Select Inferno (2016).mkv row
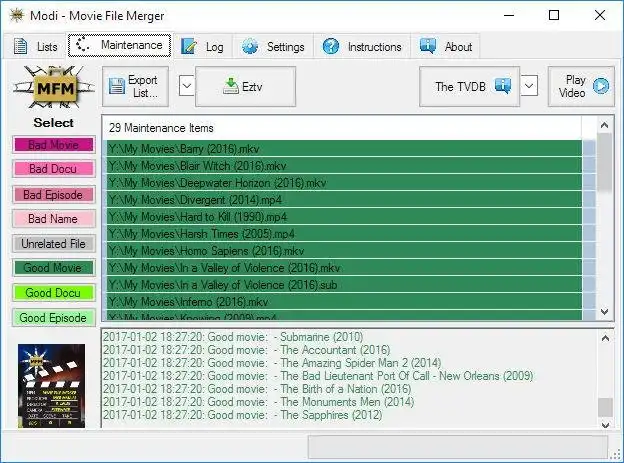 point(344,302)
